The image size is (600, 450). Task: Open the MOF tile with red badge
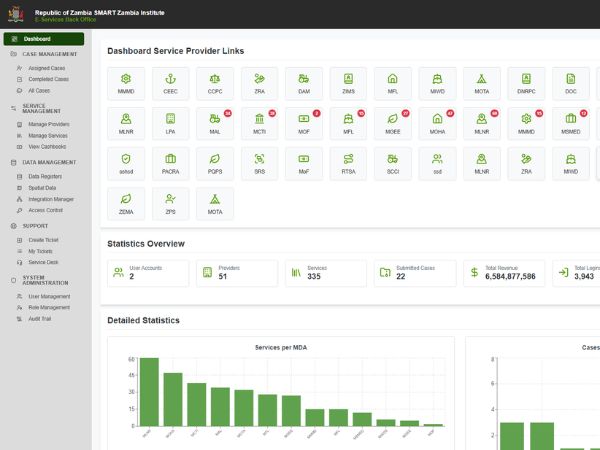[x=304, y=124]
